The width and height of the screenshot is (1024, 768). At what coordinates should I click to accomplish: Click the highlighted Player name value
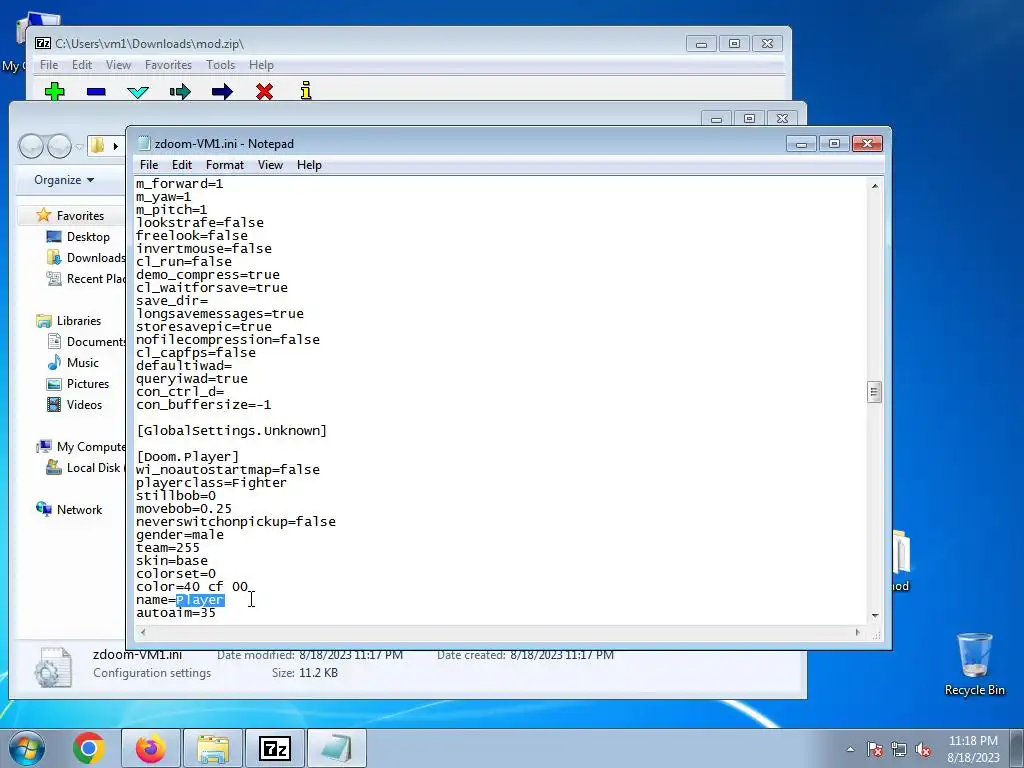pyautogui.click(x=200, y=600)
